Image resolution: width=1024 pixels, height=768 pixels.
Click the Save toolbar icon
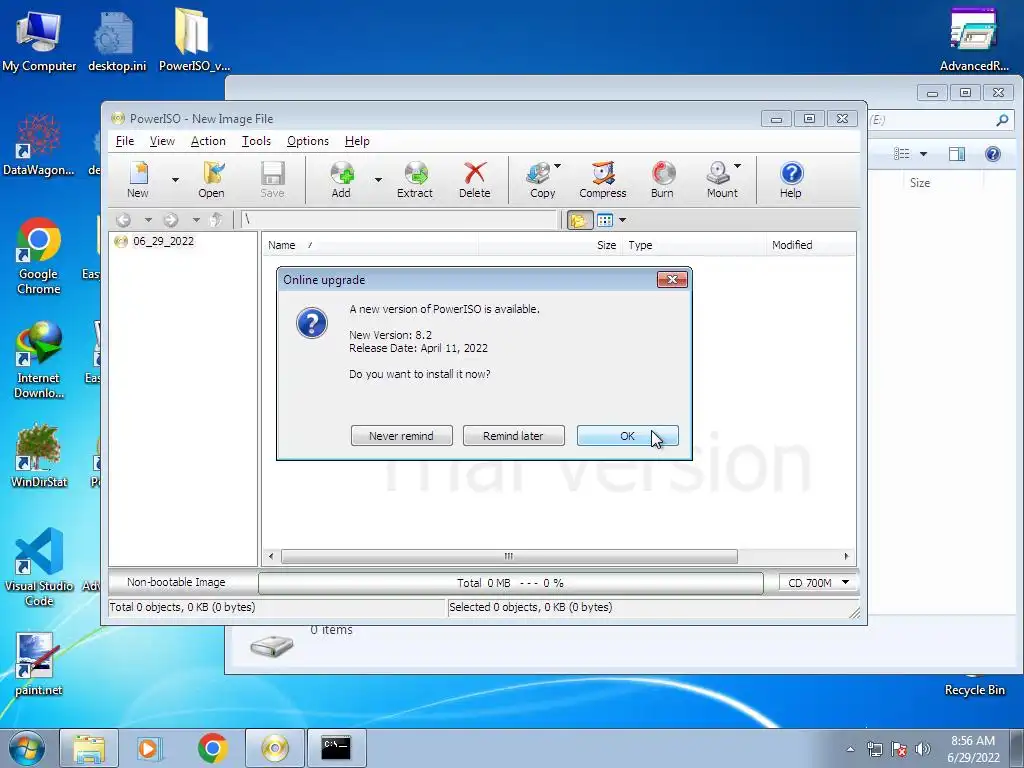(x=272, y=179)
